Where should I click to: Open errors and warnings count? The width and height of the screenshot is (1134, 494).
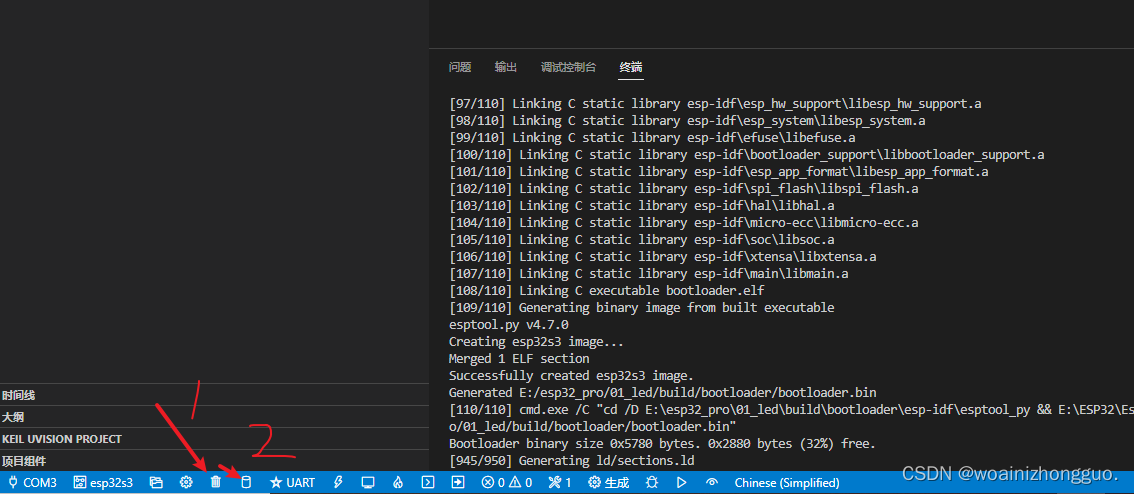[x=507, y=482]
